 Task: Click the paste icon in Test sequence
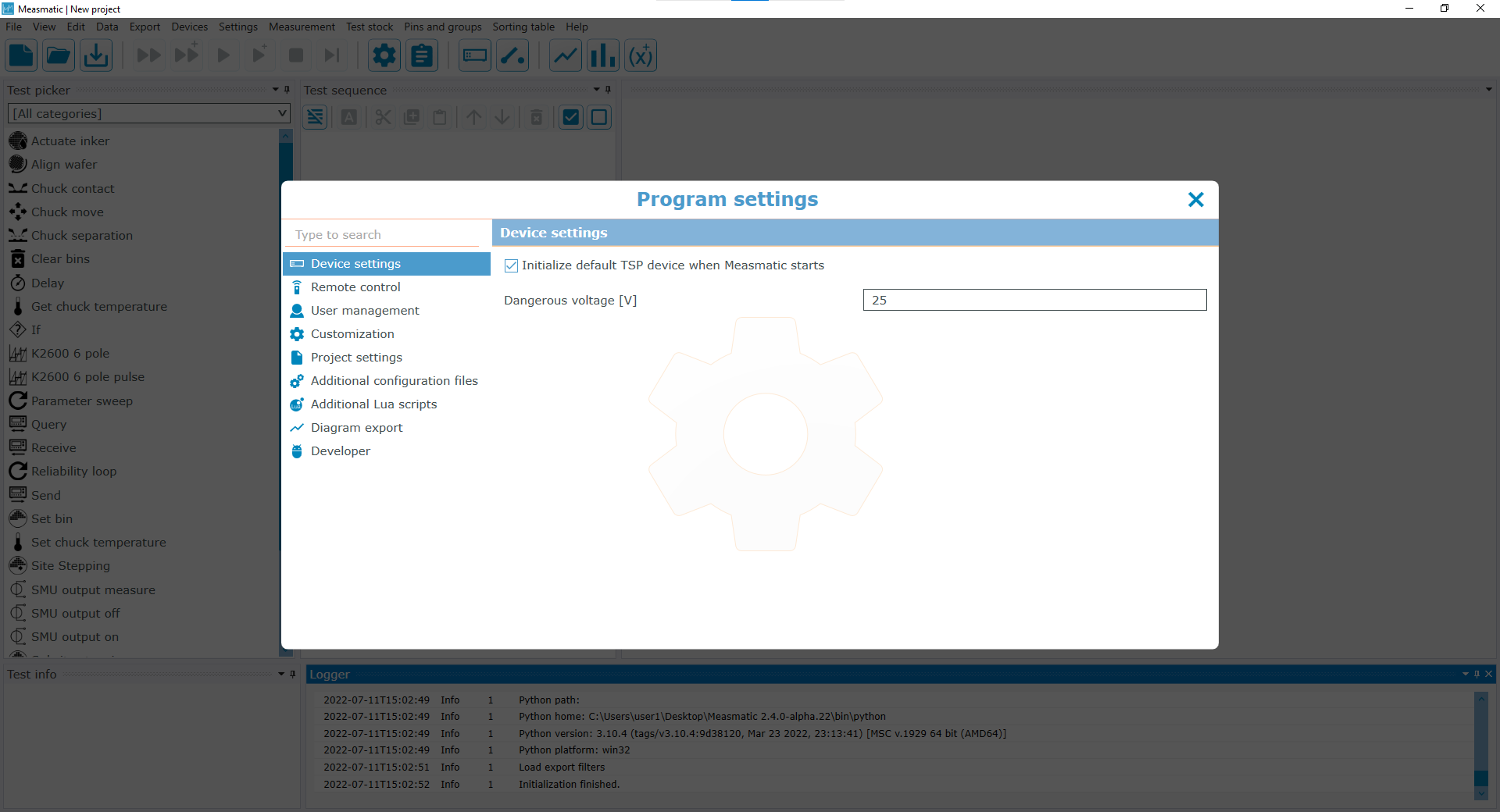440,117
